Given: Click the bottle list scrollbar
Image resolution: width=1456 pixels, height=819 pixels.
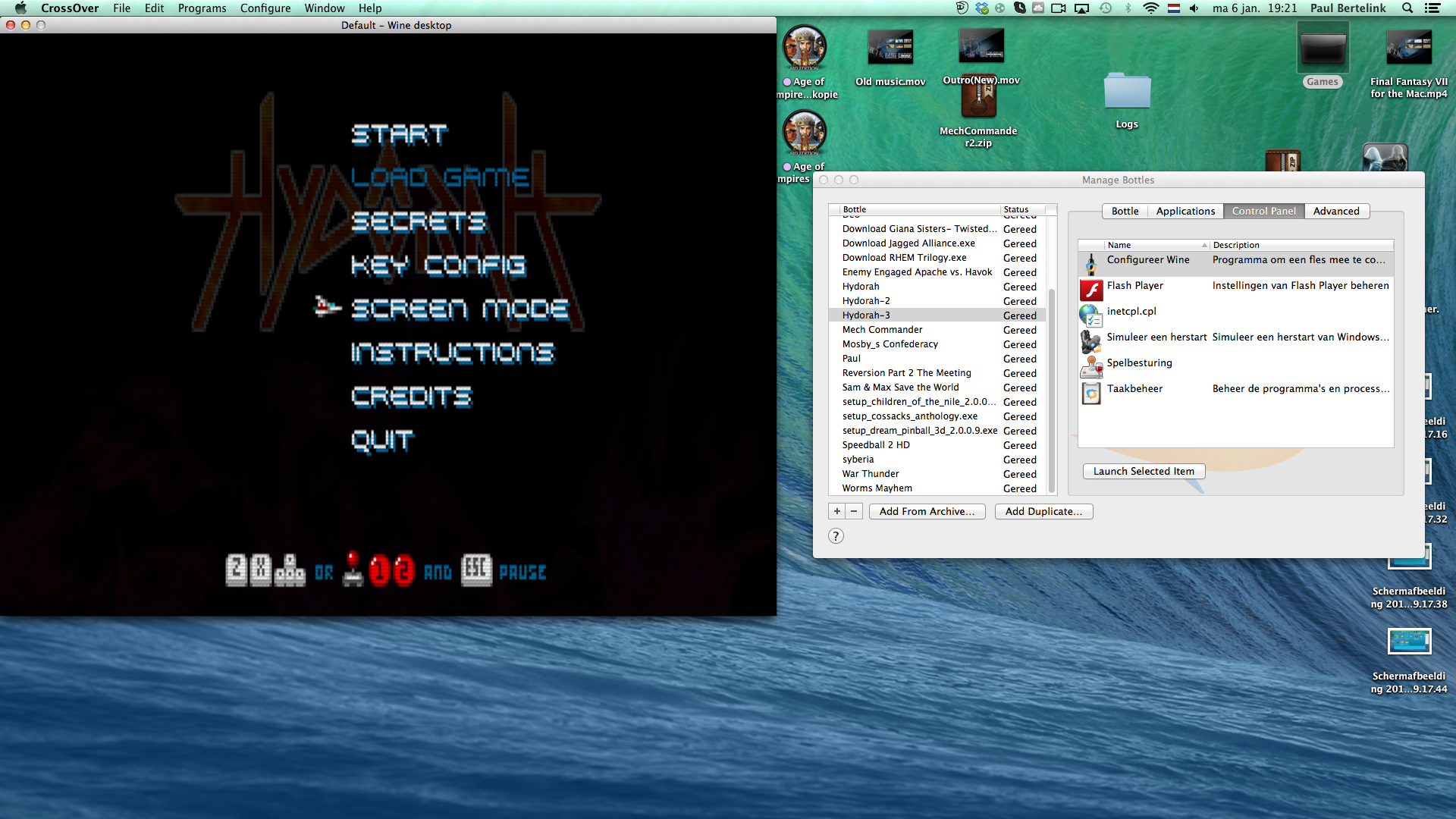Looking at the screenshot, I should pos(1052,349).
